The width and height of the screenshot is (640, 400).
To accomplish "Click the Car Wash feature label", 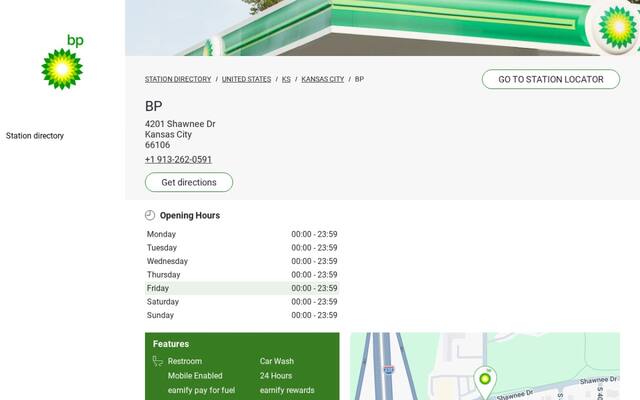I will click(x=277, y=361).
